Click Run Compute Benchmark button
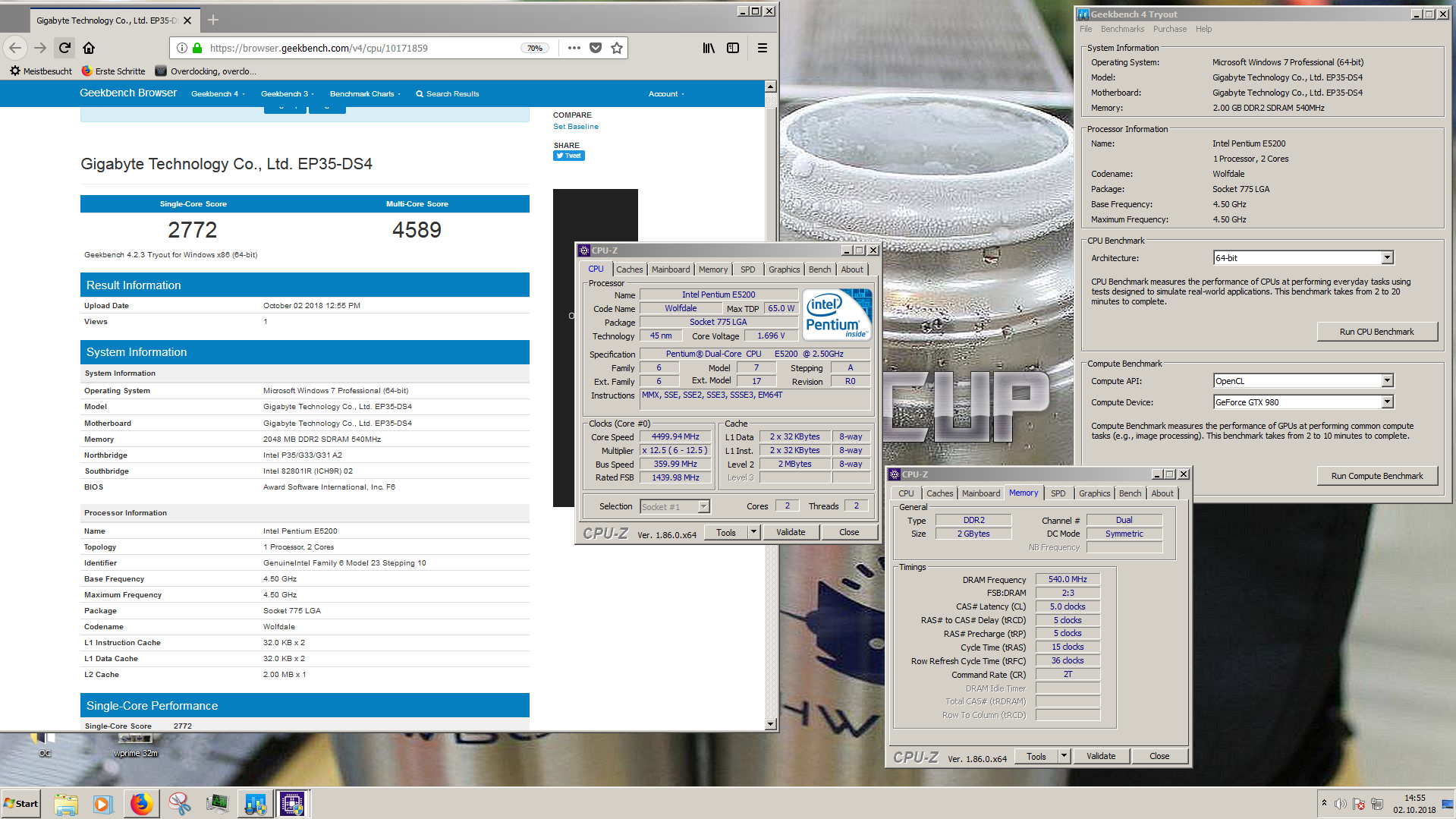 click(1376, 476)
